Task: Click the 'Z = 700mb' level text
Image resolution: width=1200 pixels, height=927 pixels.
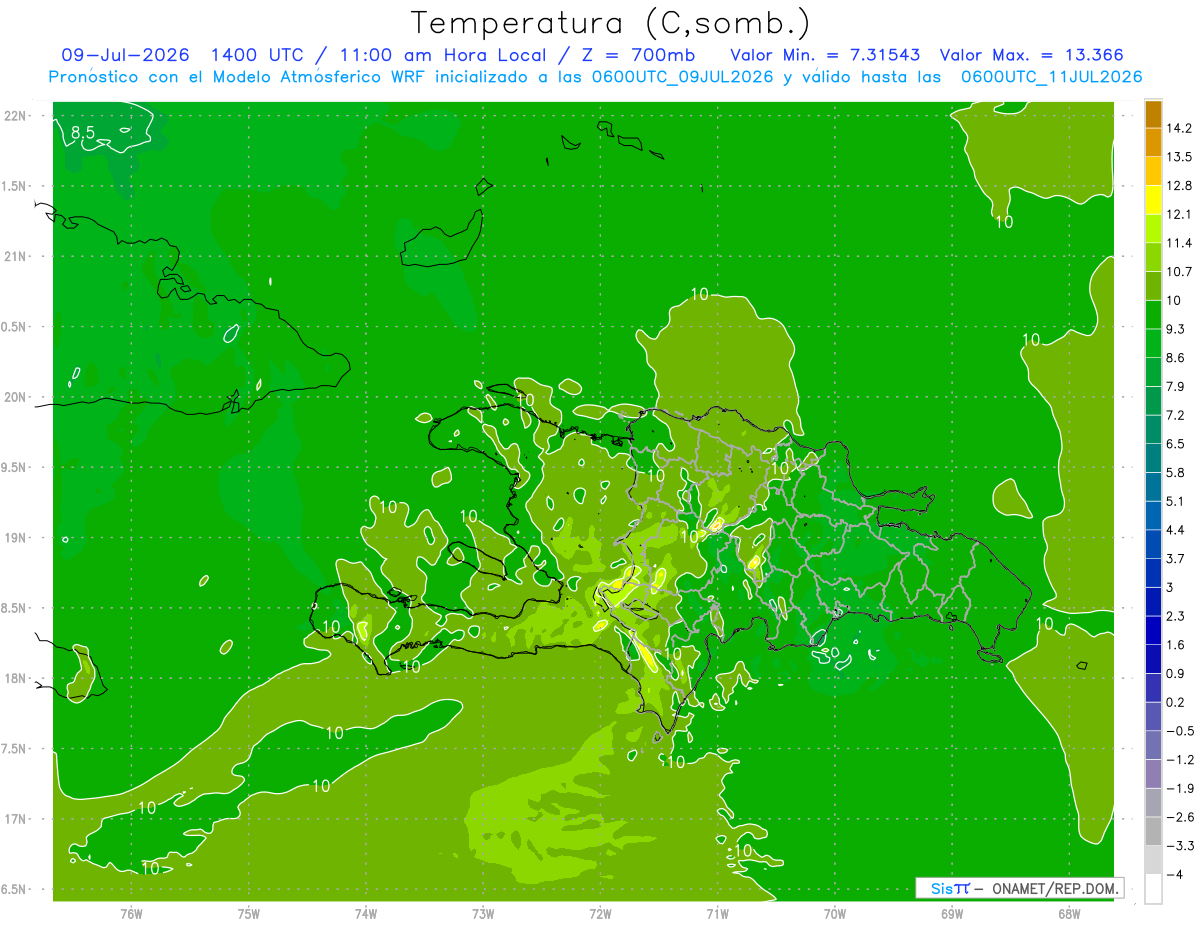Action: (637, 55)
